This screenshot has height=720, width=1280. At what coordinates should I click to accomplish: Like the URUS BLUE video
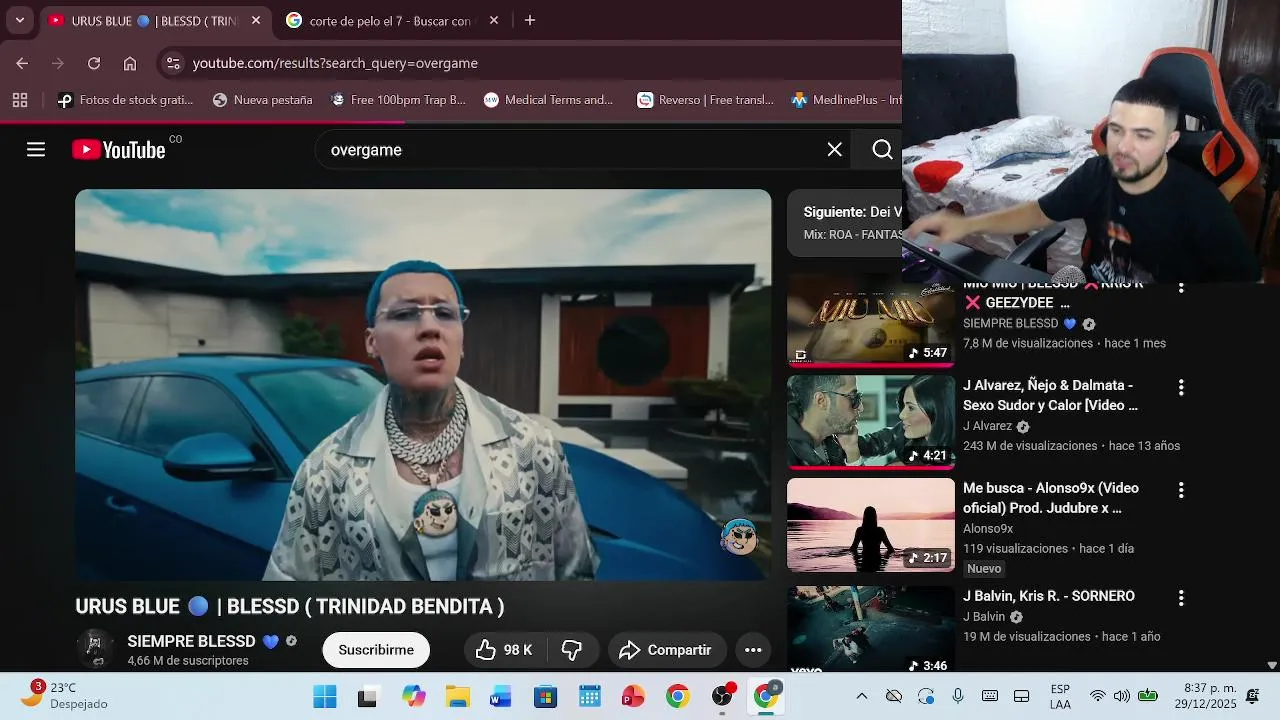point(504,650)
